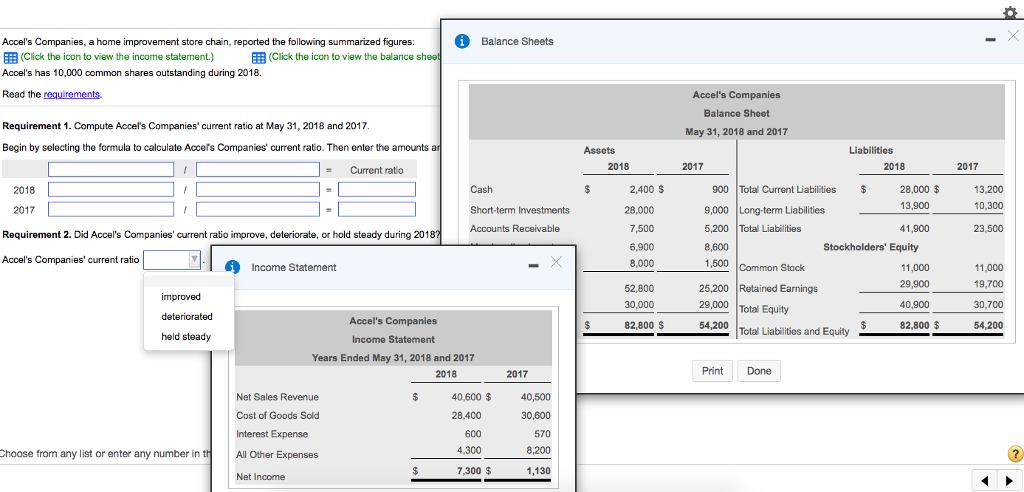Click the 'Net Income' row label
Image resolution: width=1024 pixels, height=492 pixels.
click(x=261, y=477)
